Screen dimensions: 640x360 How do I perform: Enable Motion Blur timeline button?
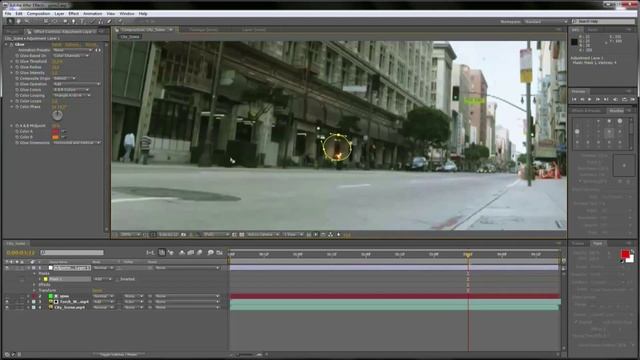tap(200, 253)
